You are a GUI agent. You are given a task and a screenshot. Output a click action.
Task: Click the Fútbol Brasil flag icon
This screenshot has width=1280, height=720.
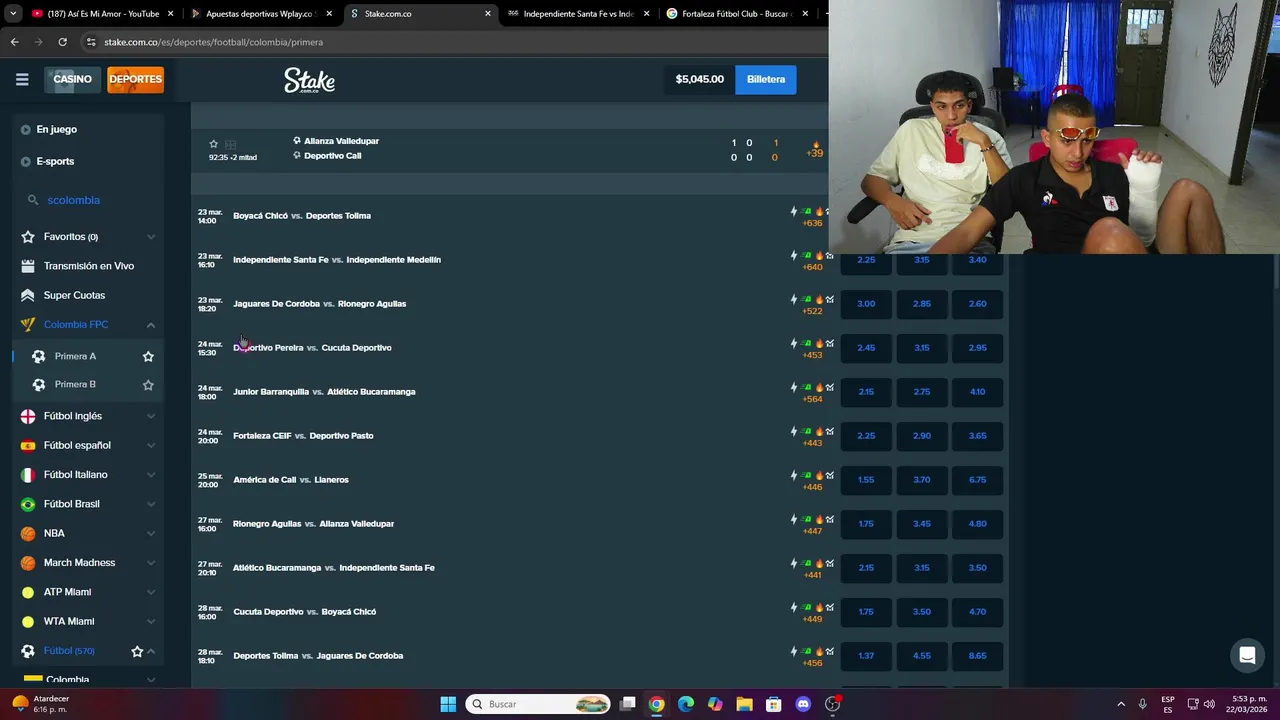coord(28,504)
